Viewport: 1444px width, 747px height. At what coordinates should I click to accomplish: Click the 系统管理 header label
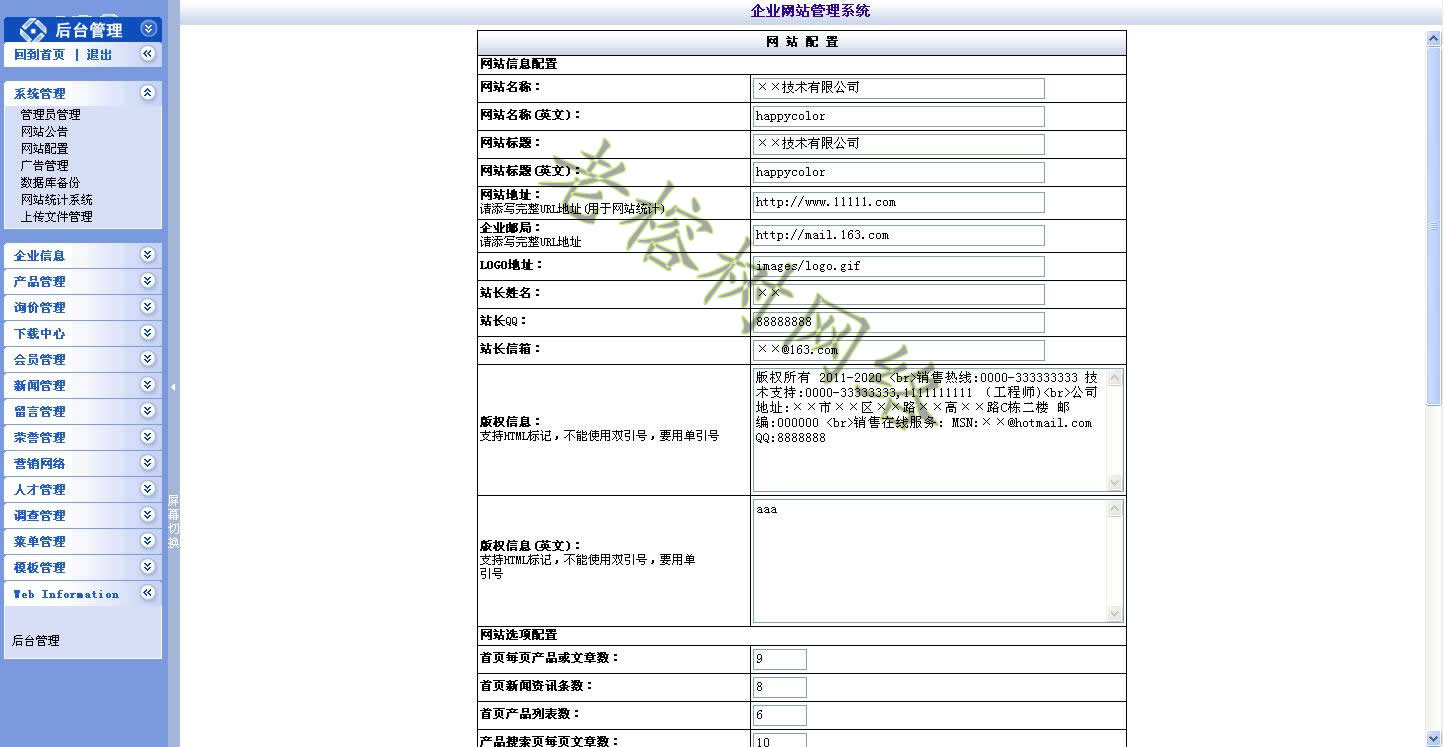40,94
